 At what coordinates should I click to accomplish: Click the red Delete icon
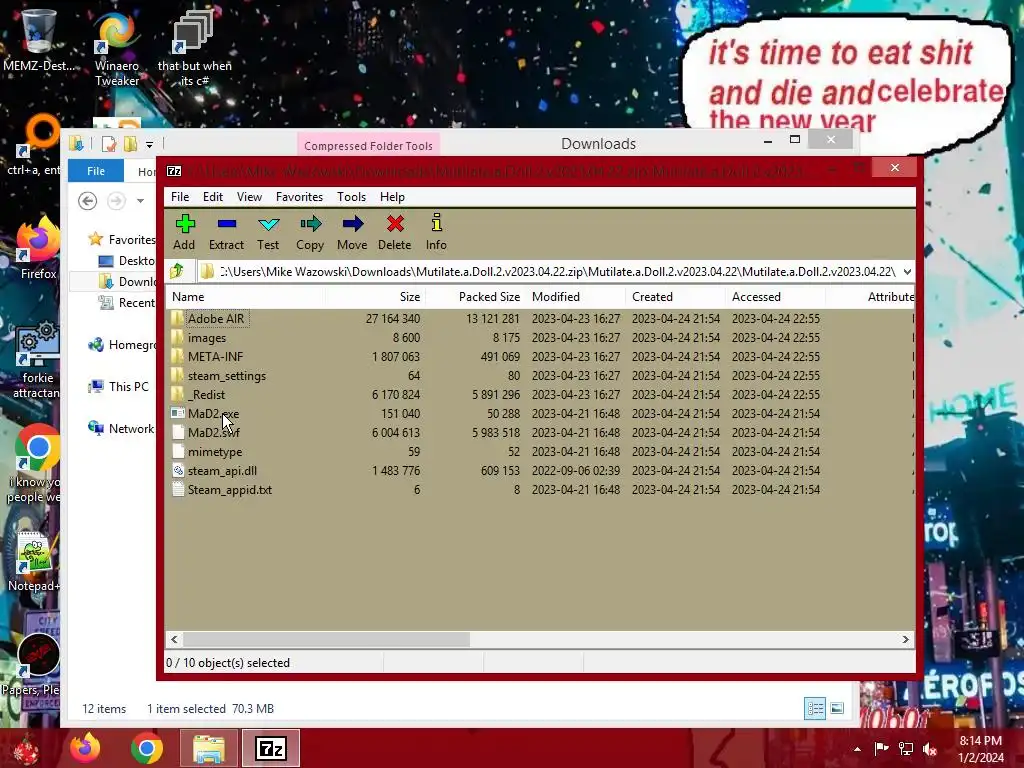click(x=394, y=232)
